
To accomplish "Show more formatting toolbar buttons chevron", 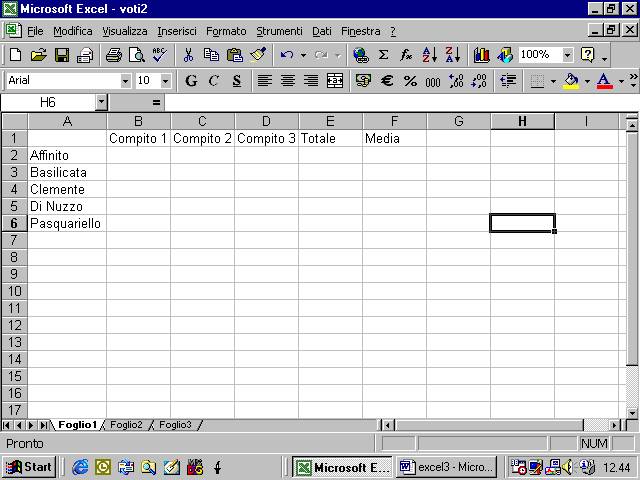I will point(633,80).
